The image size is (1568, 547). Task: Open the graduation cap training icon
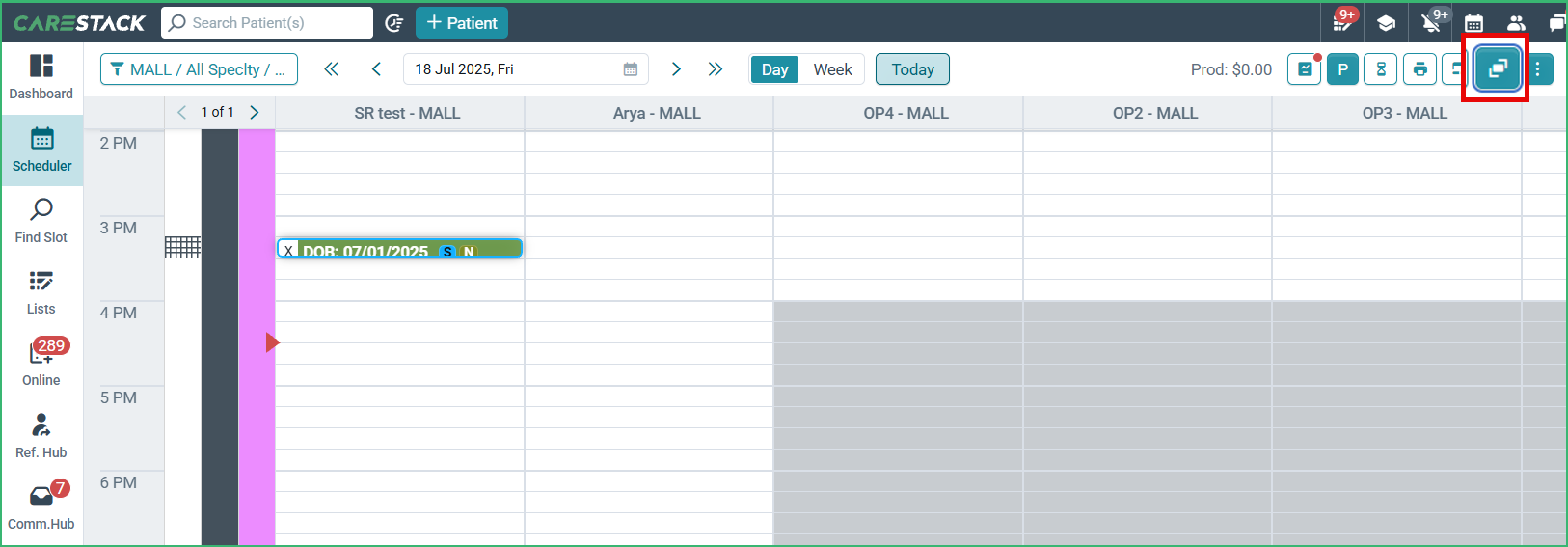(1386, 23)
